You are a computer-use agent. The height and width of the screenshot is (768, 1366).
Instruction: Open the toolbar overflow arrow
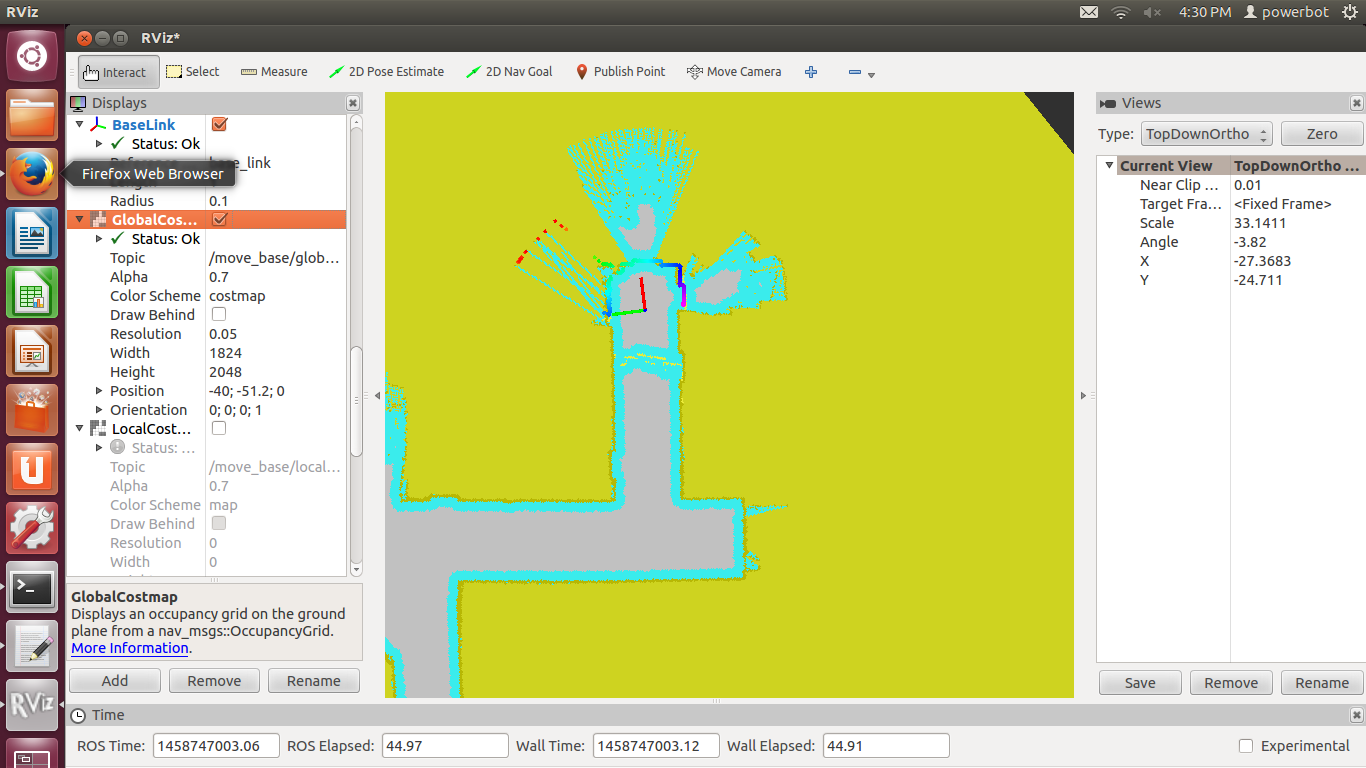872,75
